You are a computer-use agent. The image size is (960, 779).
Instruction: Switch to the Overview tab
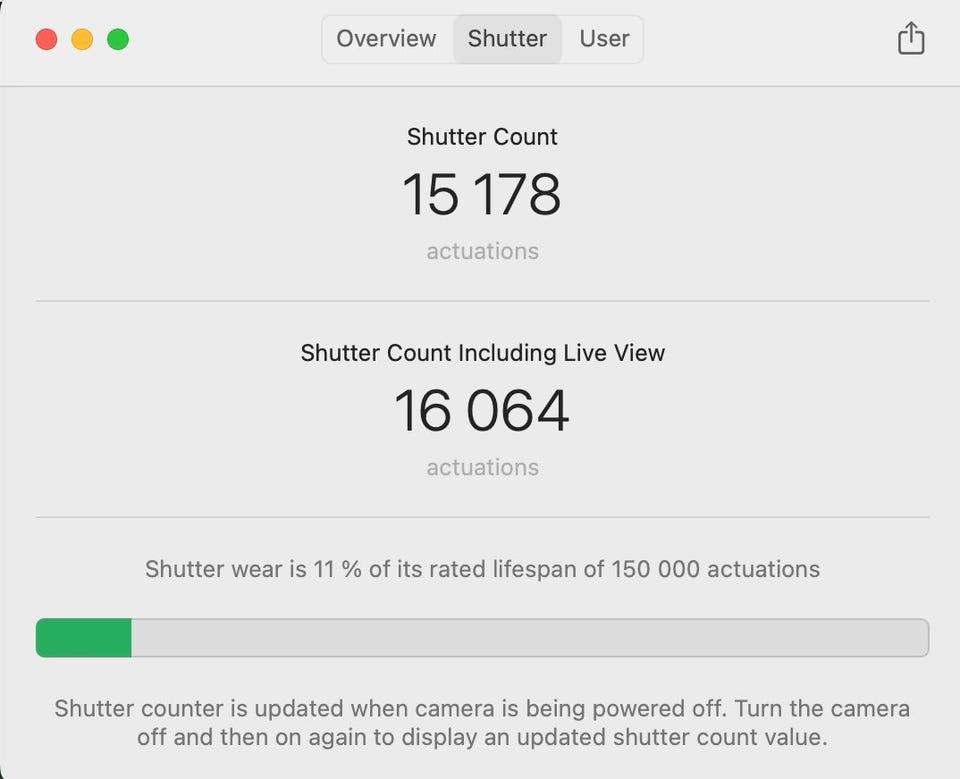pos(386,39)
